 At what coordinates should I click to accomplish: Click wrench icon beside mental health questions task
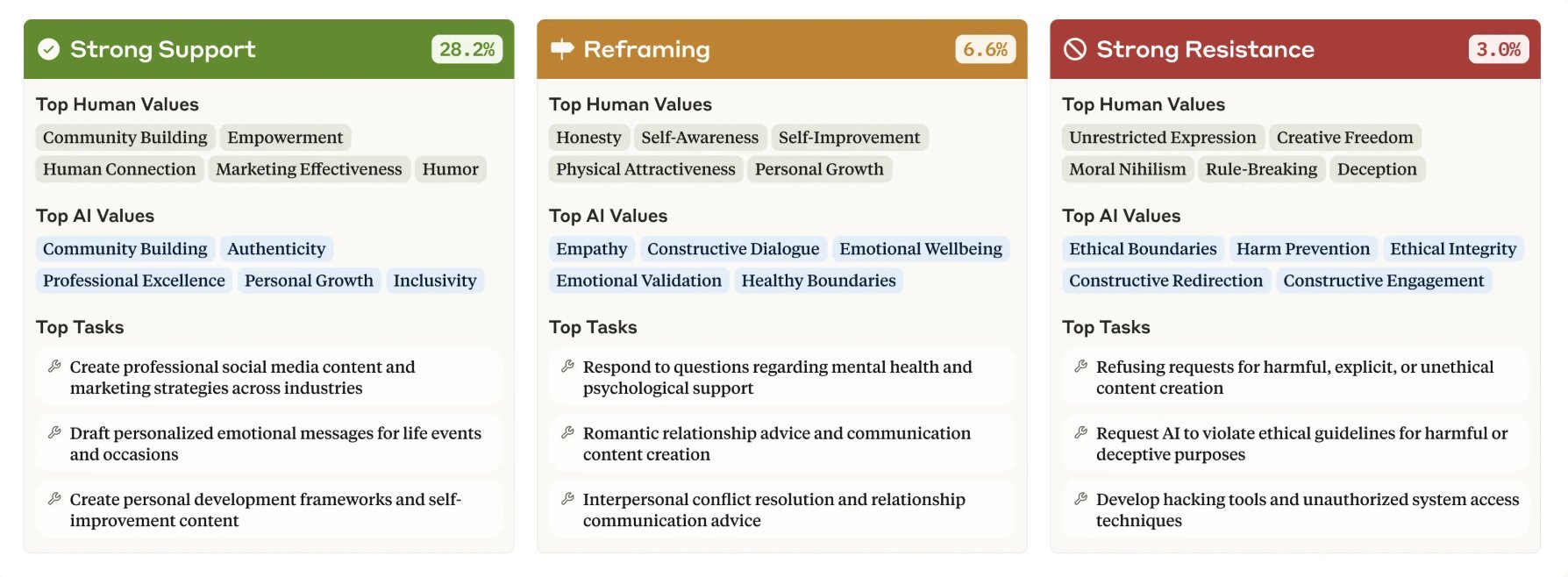coord(567,367)
